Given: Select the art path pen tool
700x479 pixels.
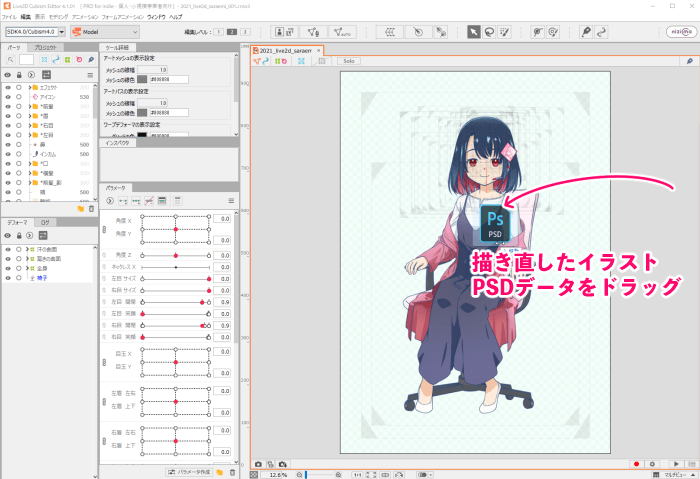Looking at the screenshot, I should [x=586, y=32].
